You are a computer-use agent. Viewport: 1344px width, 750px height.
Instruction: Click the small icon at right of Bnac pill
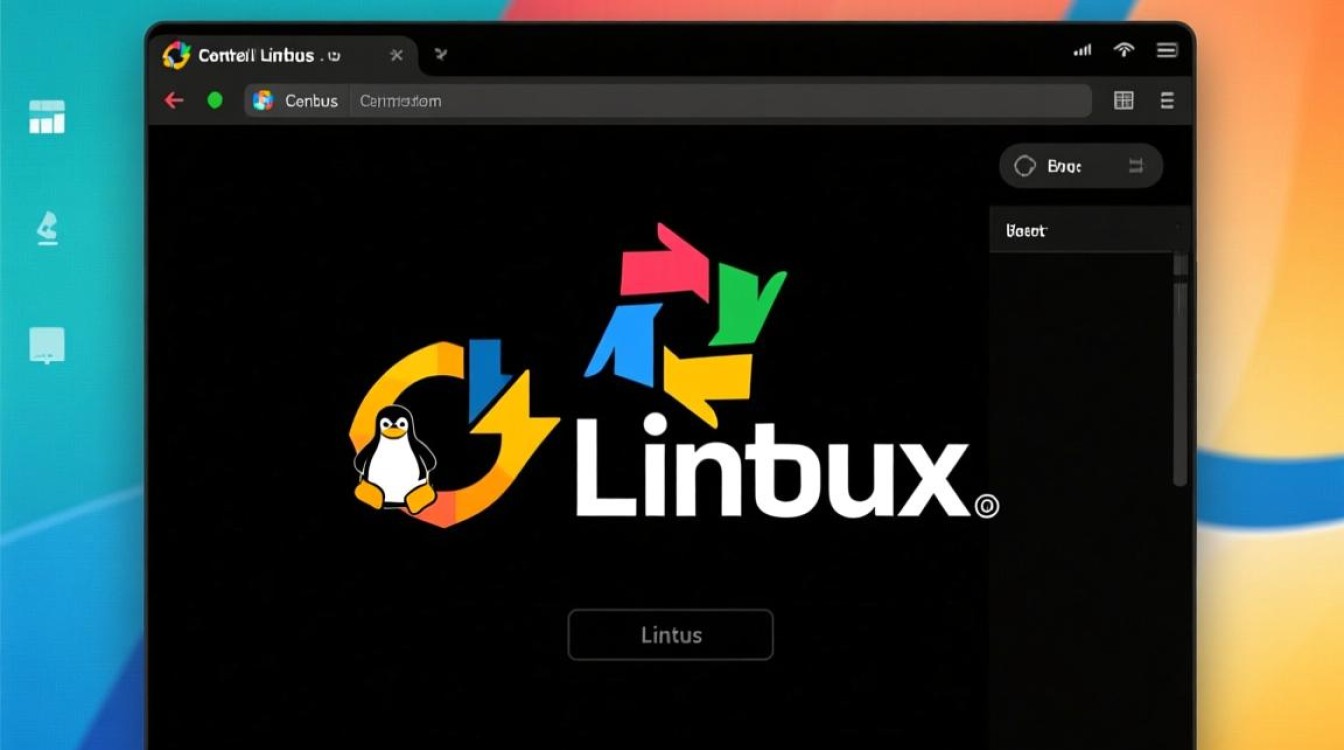click(x=1135, y=166)
